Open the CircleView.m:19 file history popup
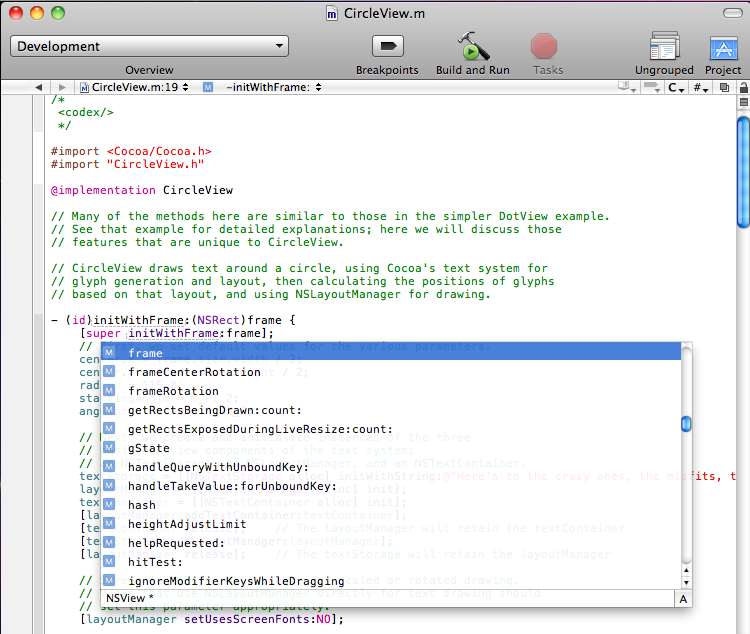Image resolution: width=750 pixels, height=634 pixels. point(135,88)
